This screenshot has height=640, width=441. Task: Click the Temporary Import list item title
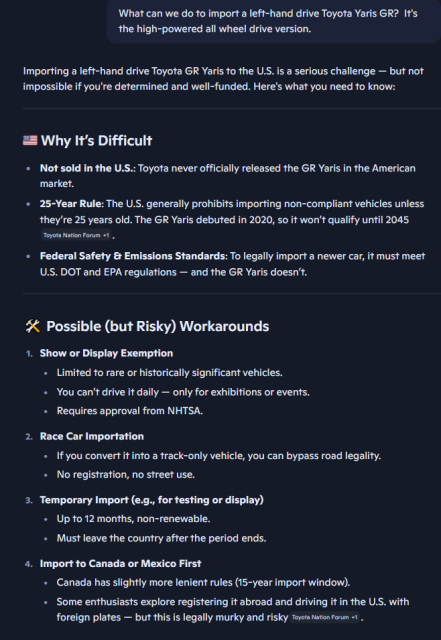point(151,500)
